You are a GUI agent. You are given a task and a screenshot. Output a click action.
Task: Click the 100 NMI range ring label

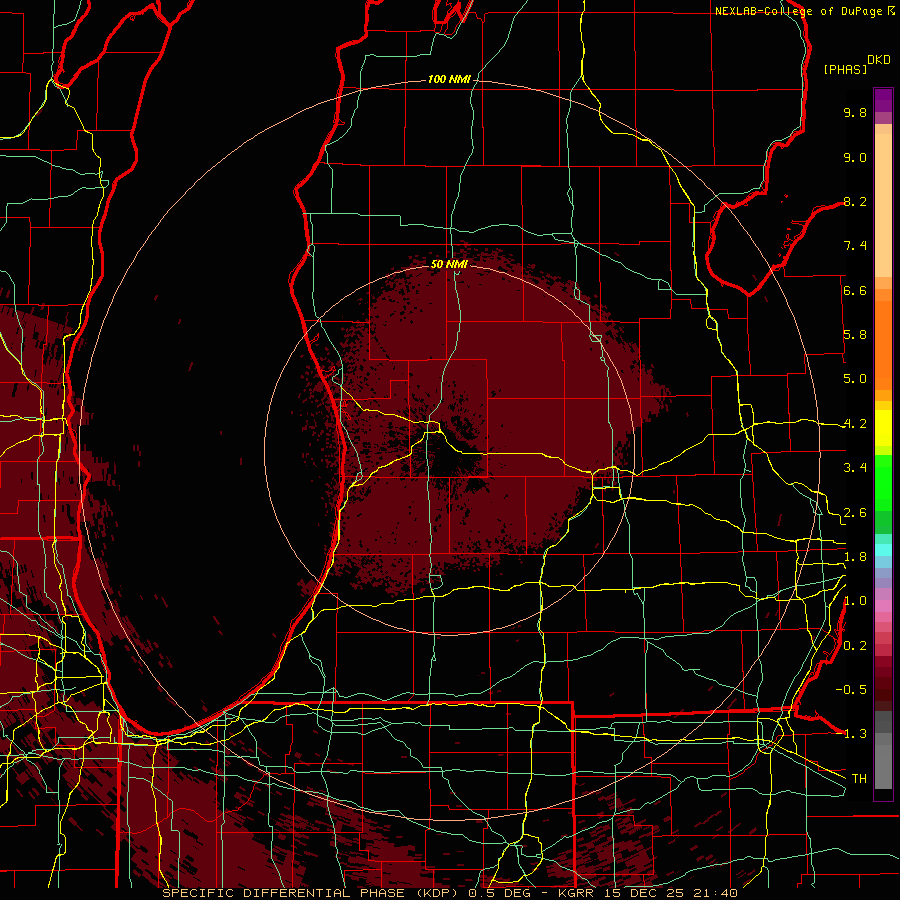pos(449,79)
